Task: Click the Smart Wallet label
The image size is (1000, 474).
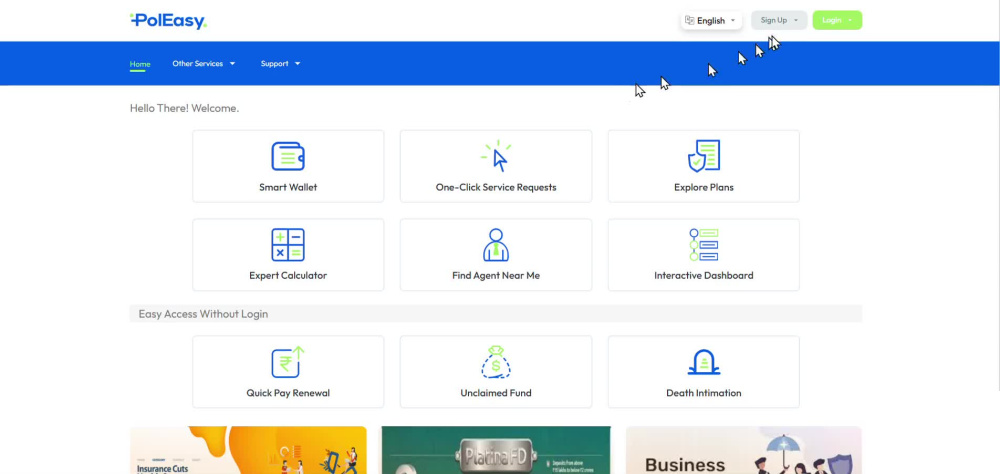Action: click(x=288, y=188)
